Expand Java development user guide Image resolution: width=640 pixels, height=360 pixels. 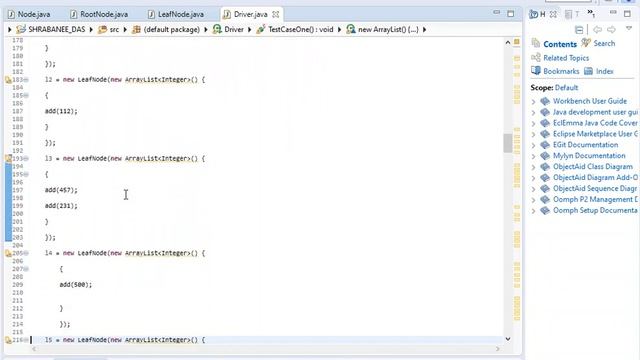click(533, 112)
